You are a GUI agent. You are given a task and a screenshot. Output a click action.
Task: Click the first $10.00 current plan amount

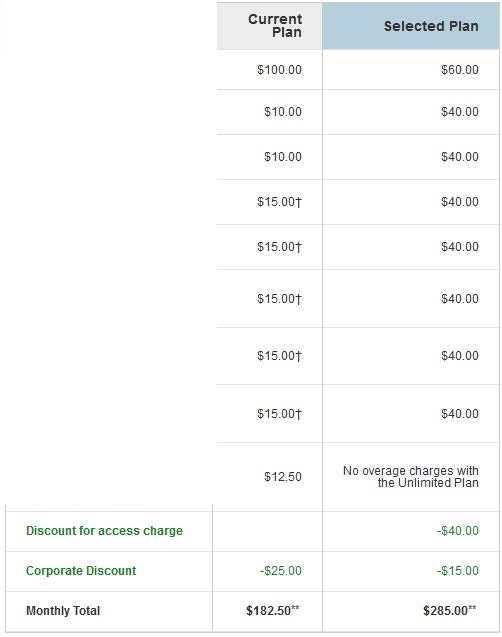[283, 111]
